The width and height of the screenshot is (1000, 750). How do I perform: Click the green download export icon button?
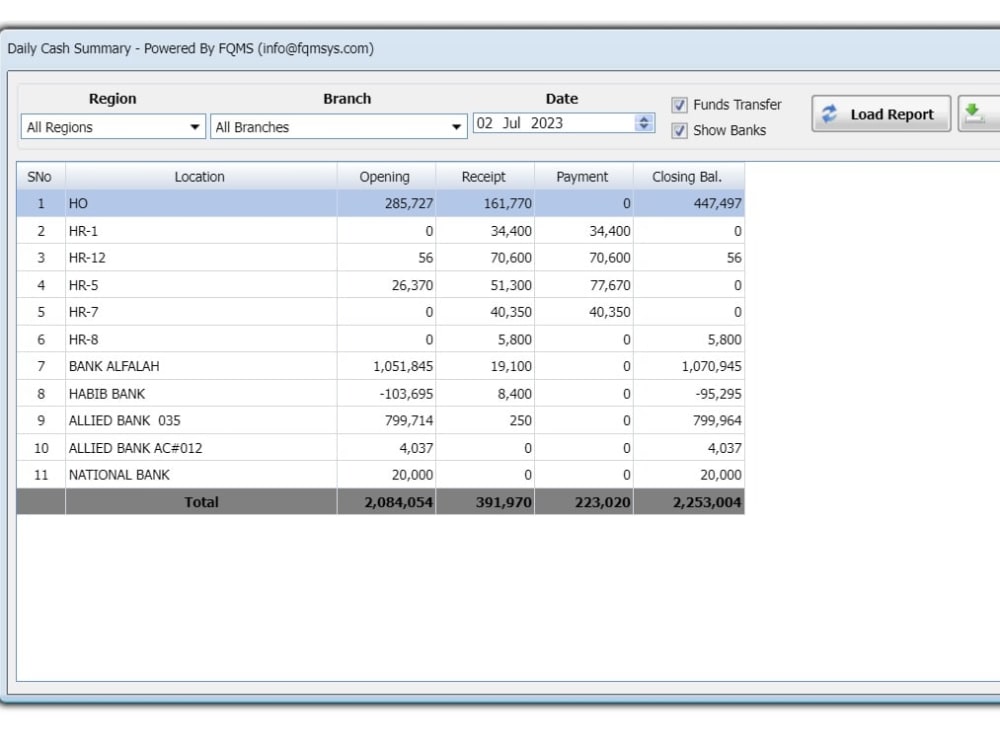click(980, 114)
